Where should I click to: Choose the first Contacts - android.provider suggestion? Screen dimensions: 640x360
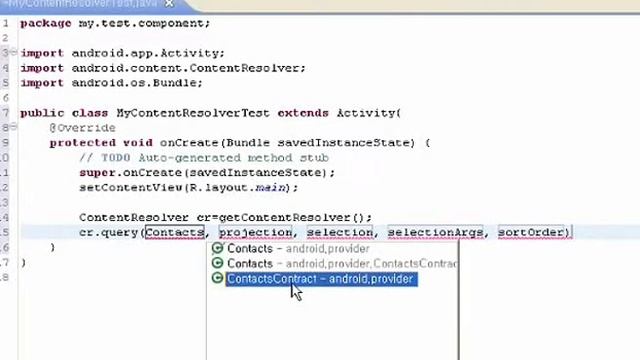click(298, 249)
